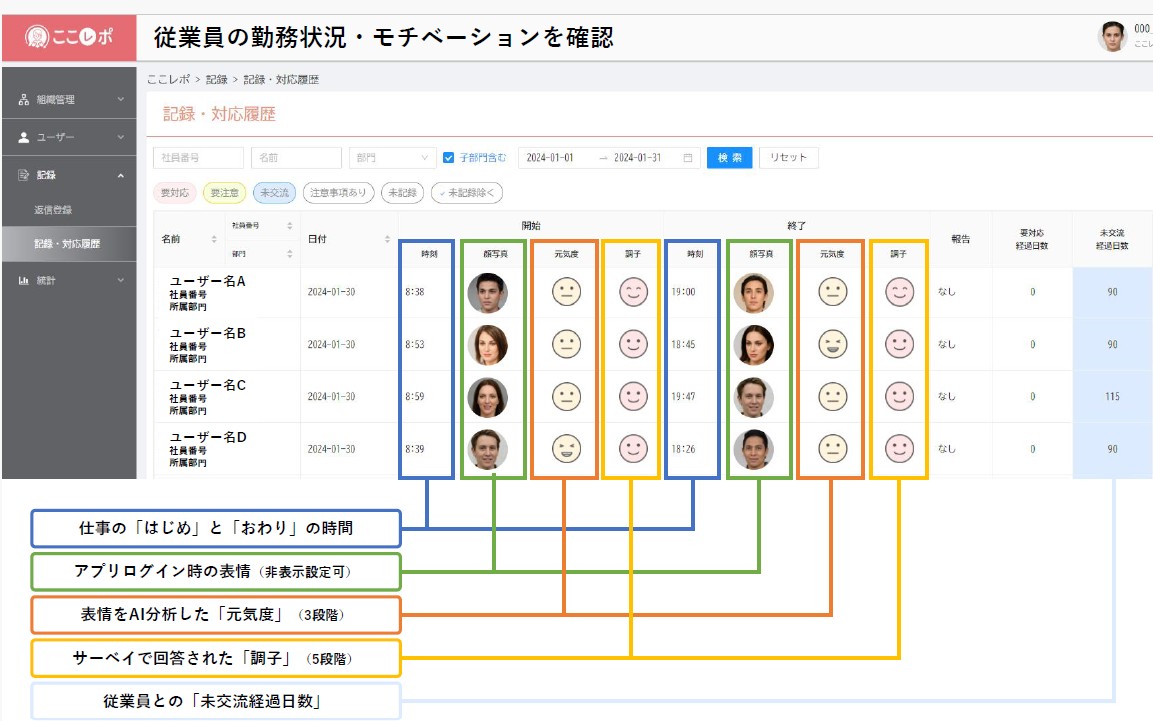The height and width of the screenshot is (721, 1153).
Task: Click the 未交流経過日数 value 115
Action: 1112,396
